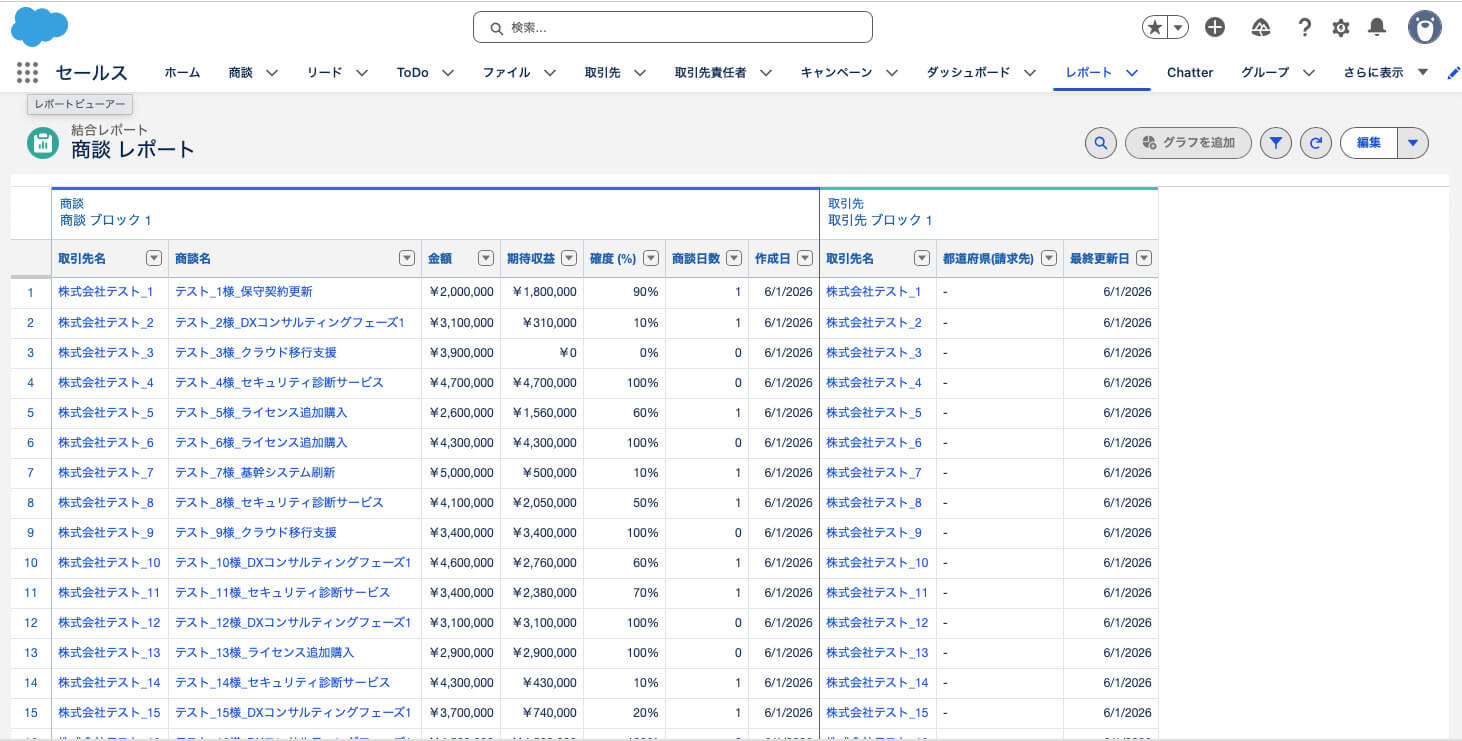Open opportunity テスト_1様_保守契約更新
Screen dimensions: 1462x741
(244, 292)
